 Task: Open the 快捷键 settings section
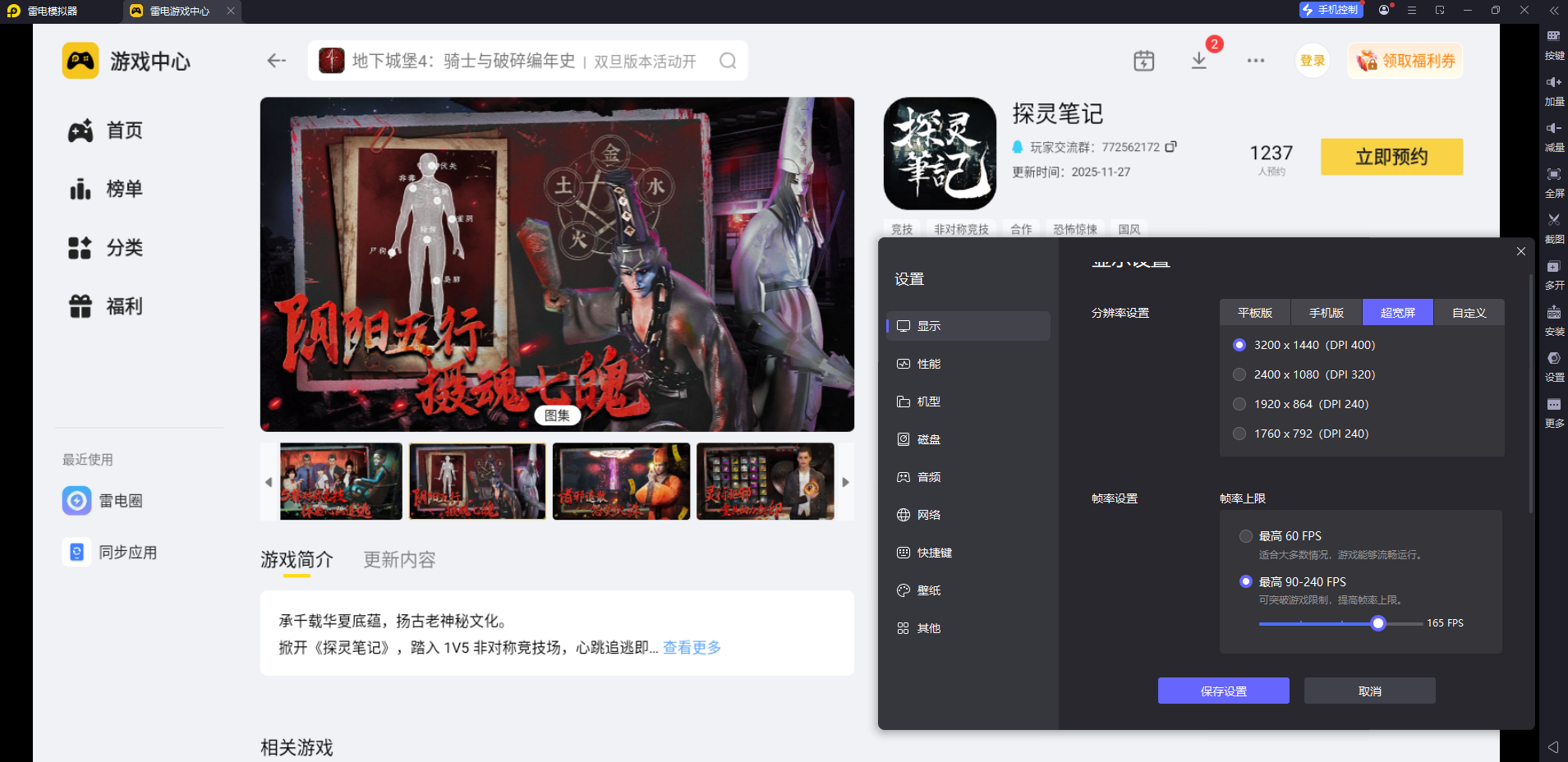968,553
